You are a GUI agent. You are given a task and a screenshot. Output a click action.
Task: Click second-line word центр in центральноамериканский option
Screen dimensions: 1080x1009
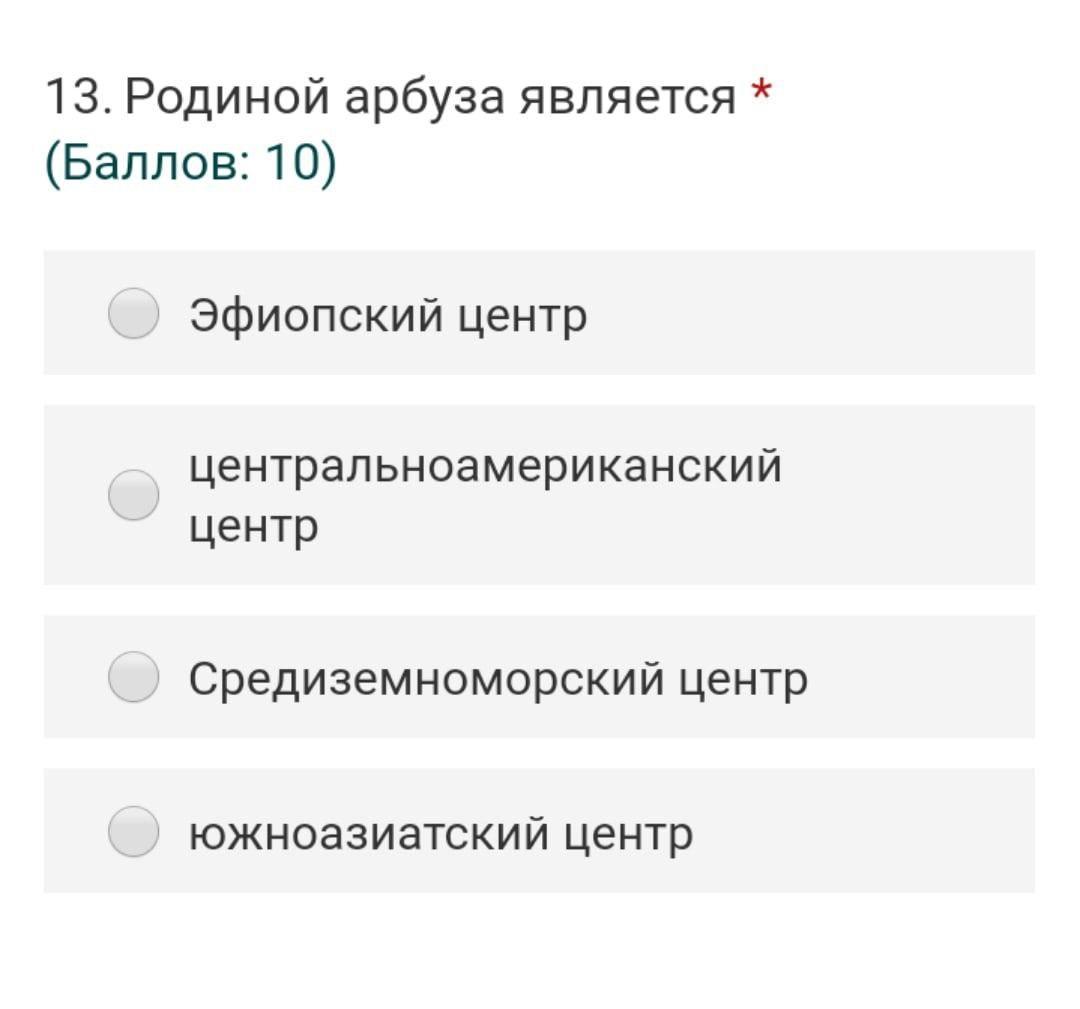[253, 529]
